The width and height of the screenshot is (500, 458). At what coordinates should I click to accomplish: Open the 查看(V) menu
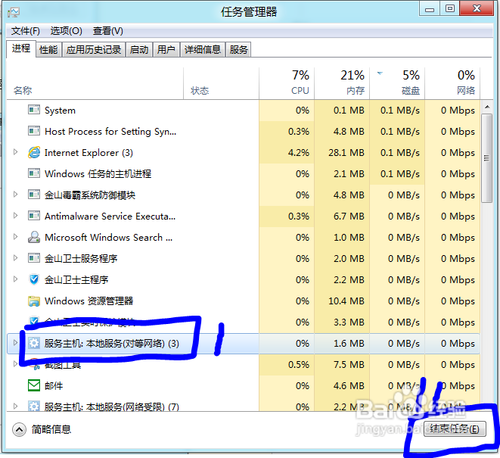[x=108, y=31]
